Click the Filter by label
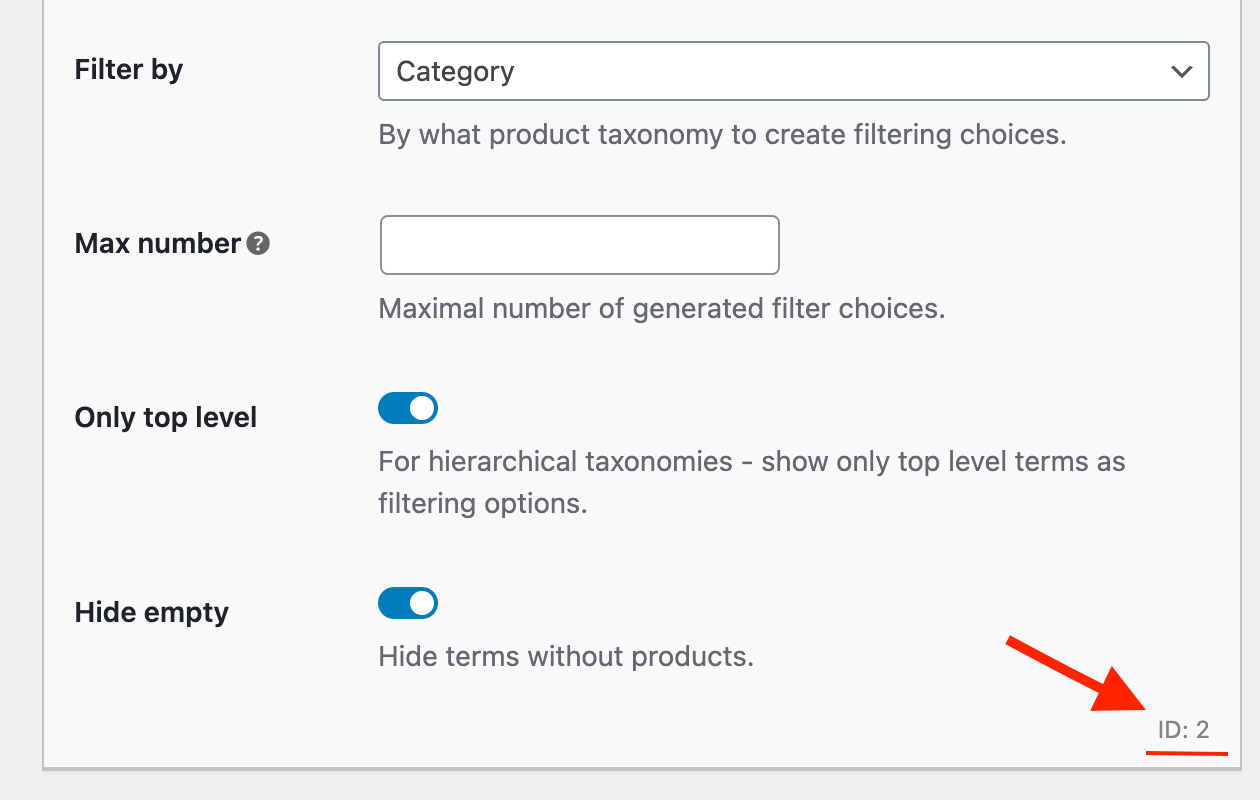Viewport: 1260px width, 800px height. click(x=129, y=70)
